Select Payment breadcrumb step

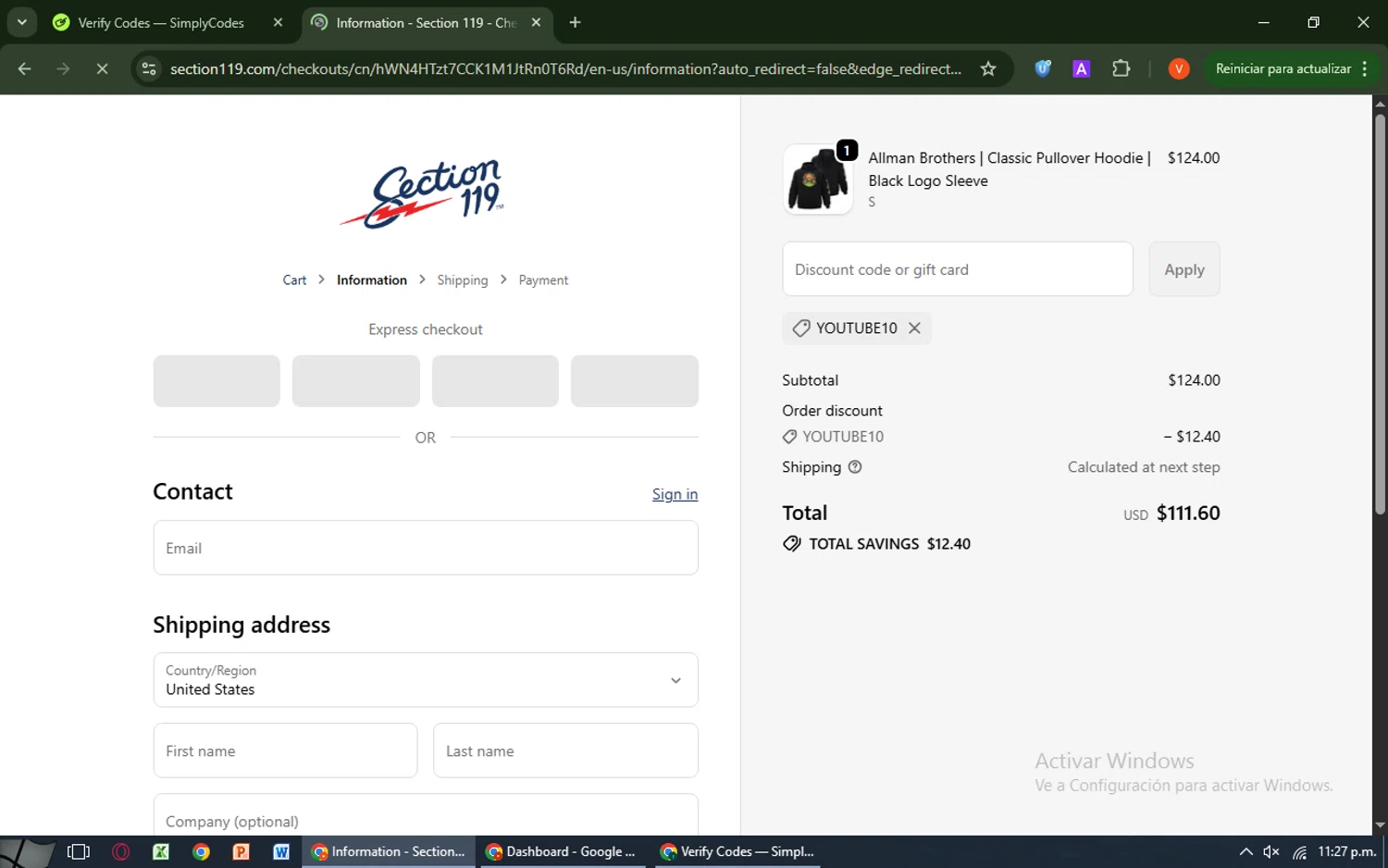(543, 280)
